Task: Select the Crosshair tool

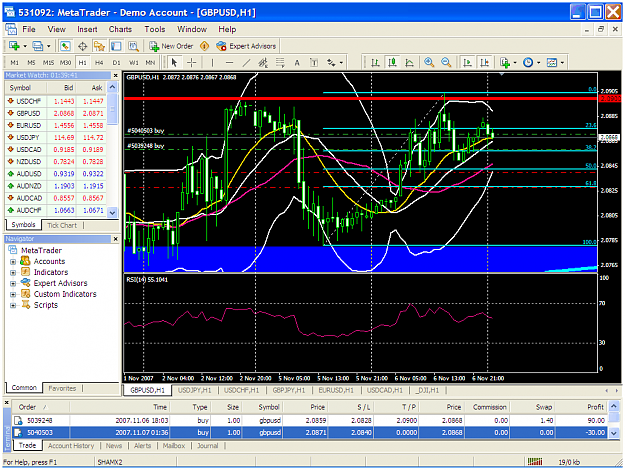Action: (192, 63)
